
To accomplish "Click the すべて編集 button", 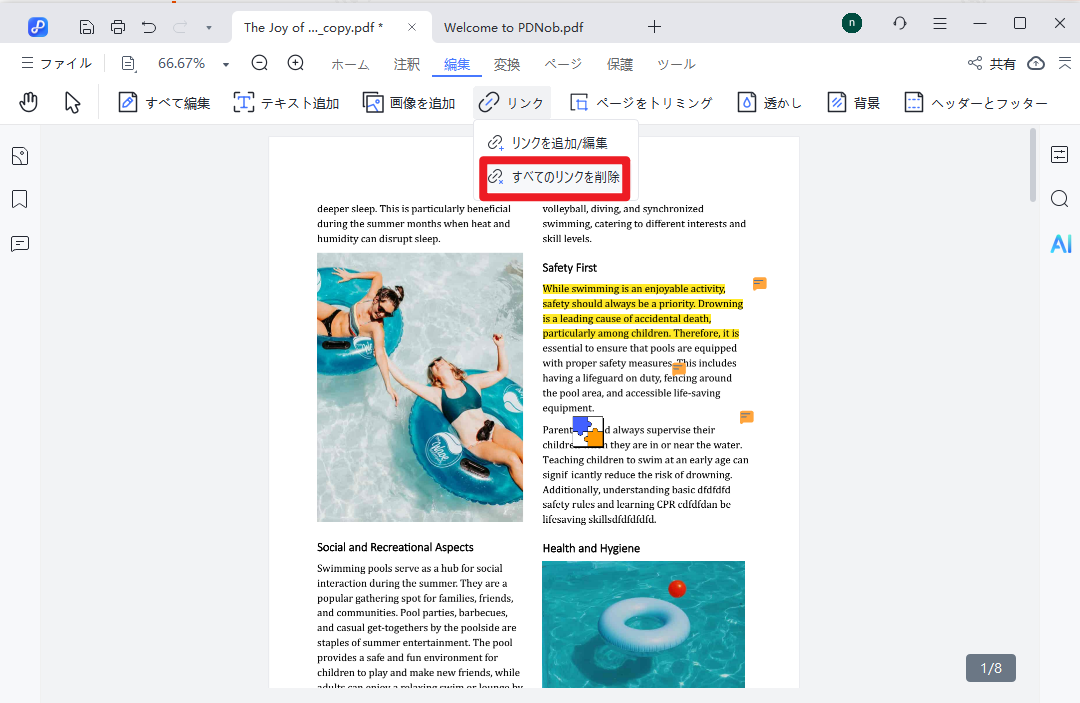I will pos(165,102).
